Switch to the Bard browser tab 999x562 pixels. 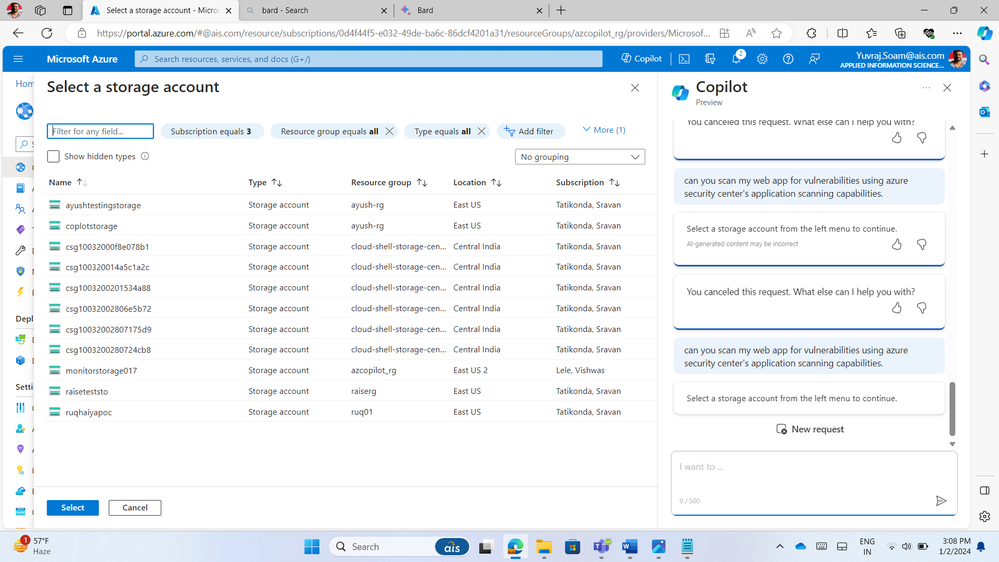pos(471,10)
